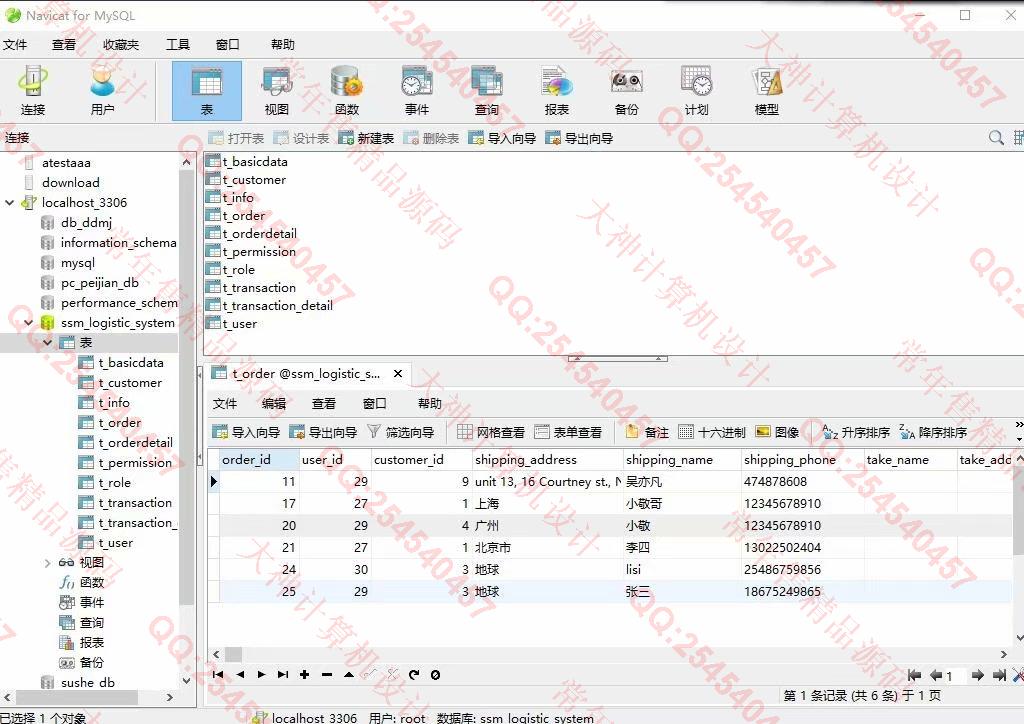Open the 查看 main menu
Image resolution: width=1024 pixels, height=724 pixels.
(x=64, y=44)
